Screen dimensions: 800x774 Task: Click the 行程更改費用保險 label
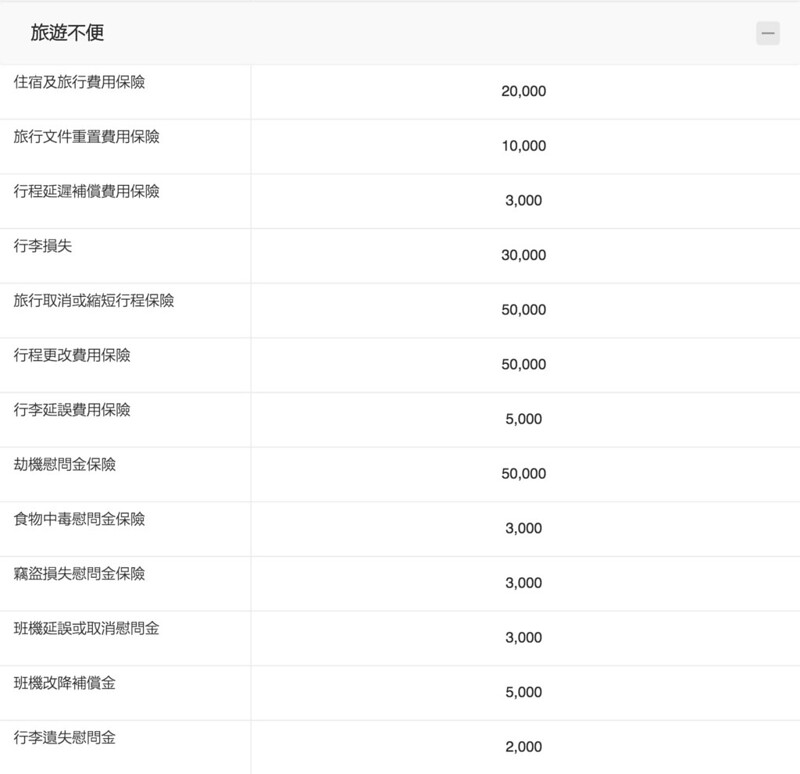pos(72,355)
